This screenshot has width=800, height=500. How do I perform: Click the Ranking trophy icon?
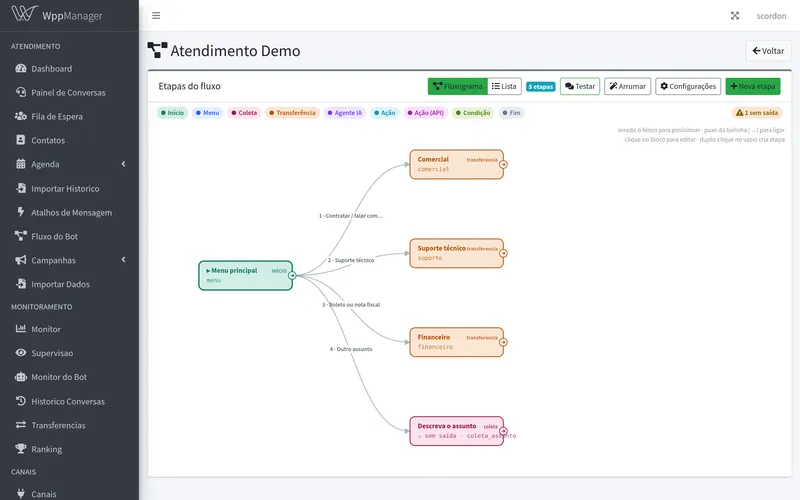20,448
